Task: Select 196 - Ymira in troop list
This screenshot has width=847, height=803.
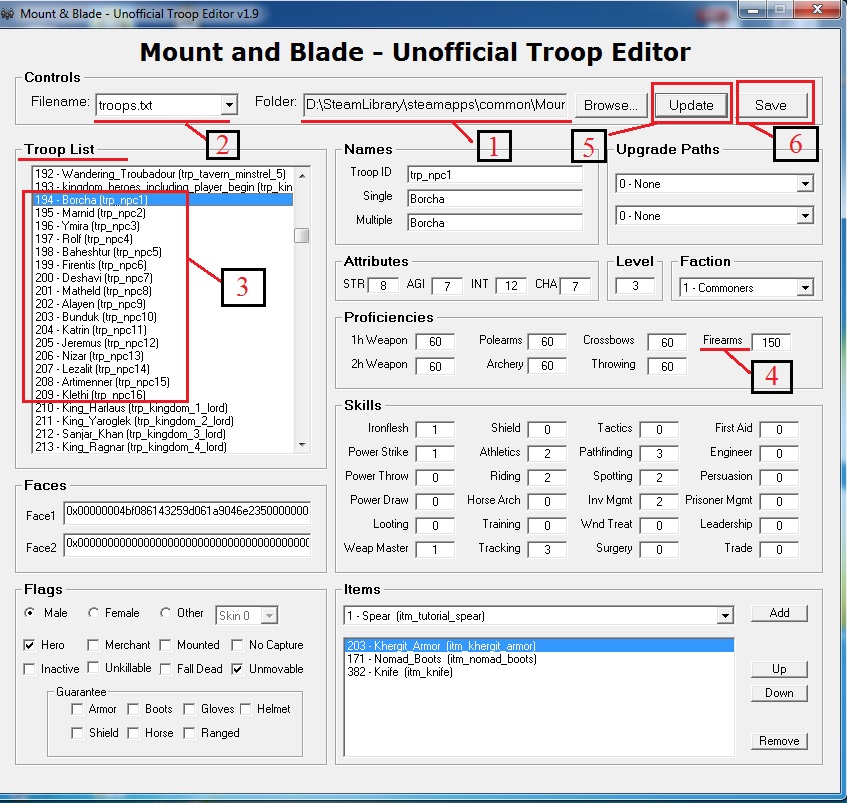Action: point(163,226)
